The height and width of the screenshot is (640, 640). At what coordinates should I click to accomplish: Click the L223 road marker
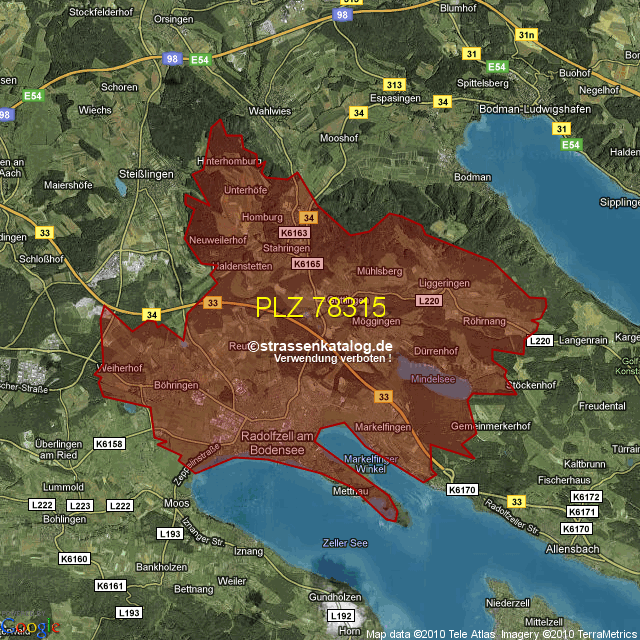coord(81,505)
